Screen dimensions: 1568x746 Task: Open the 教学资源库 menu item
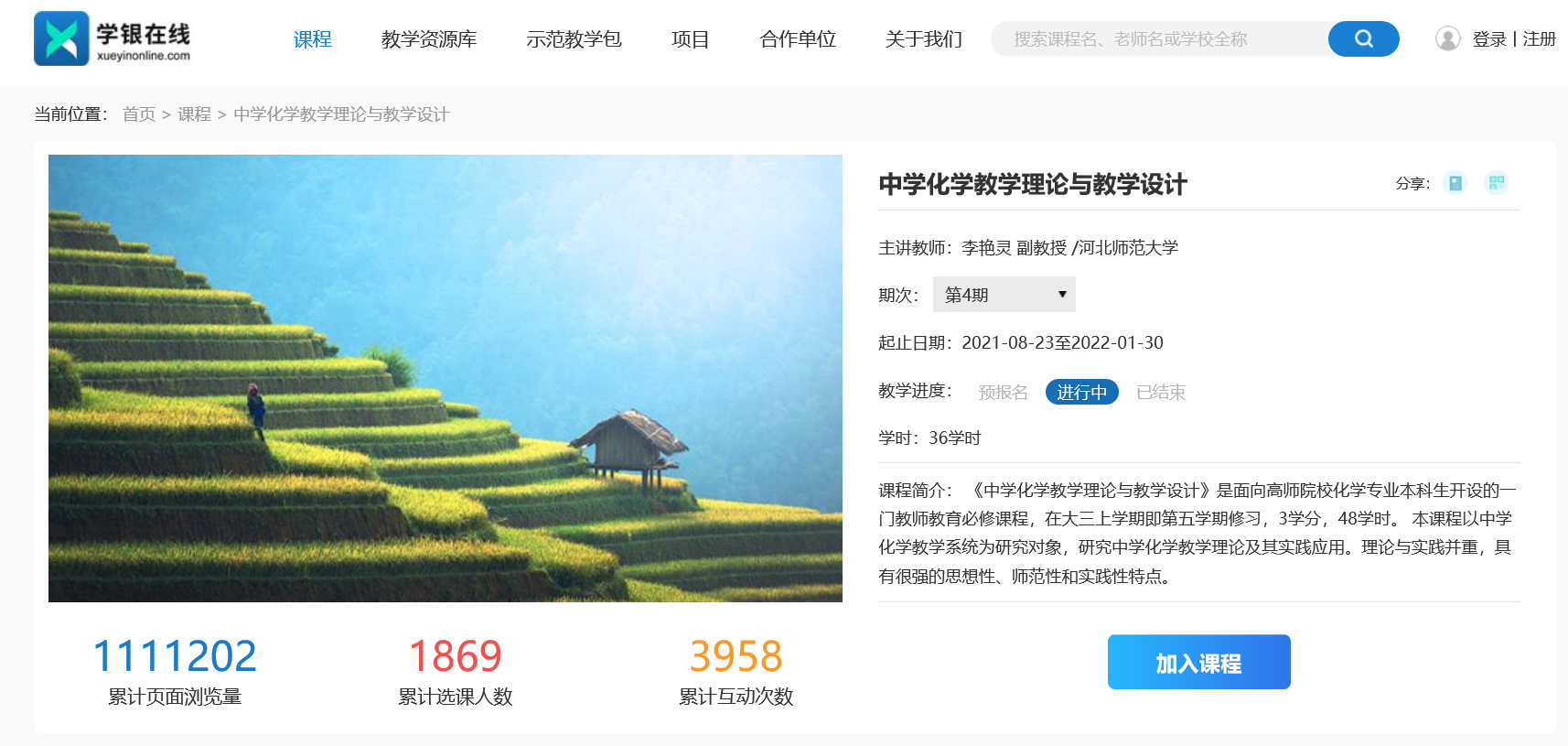tap(429, 39)
